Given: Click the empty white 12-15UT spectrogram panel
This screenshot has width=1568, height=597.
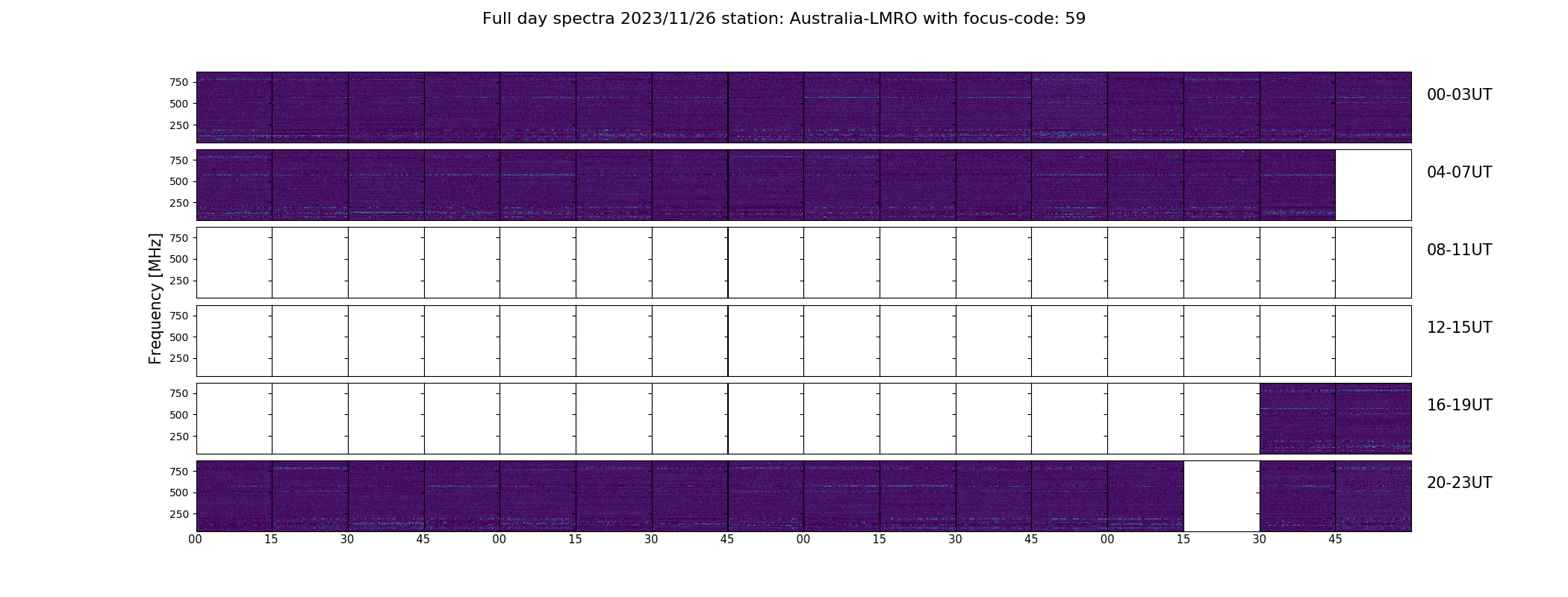Looking at the screenshot, I should (x=803, y=340).
